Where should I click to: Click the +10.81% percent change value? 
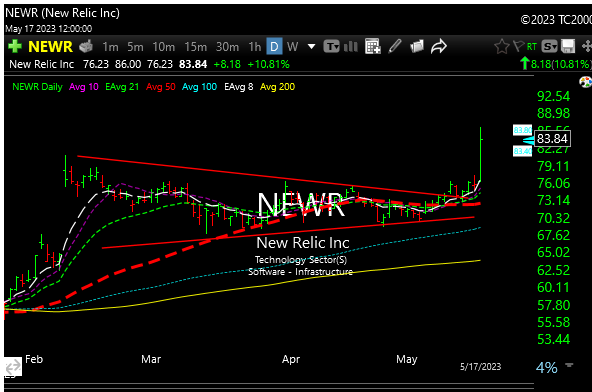tap(268, 65)
